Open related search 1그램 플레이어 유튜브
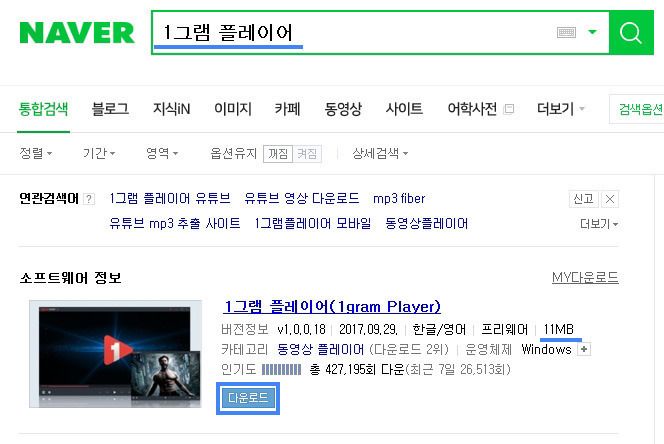The height and width of the screenshot is (444, 664). [x=170, y=198]
